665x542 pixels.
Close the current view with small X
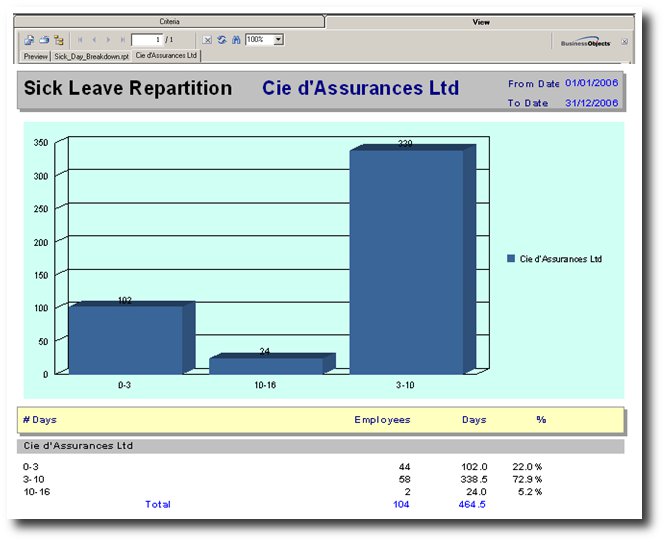coord(625,42)
